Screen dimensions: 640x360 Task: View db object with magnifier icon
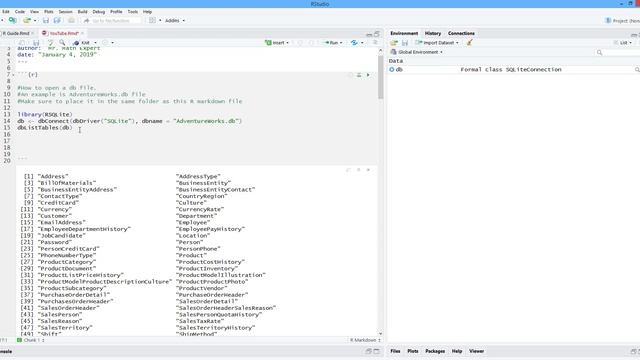pyautogui.click(x=637, y=70)
